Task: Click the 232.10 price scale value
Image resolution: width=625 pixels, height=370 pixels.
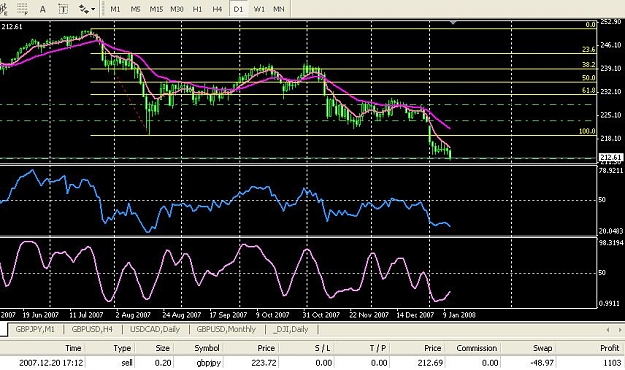Action: [611, 91]
